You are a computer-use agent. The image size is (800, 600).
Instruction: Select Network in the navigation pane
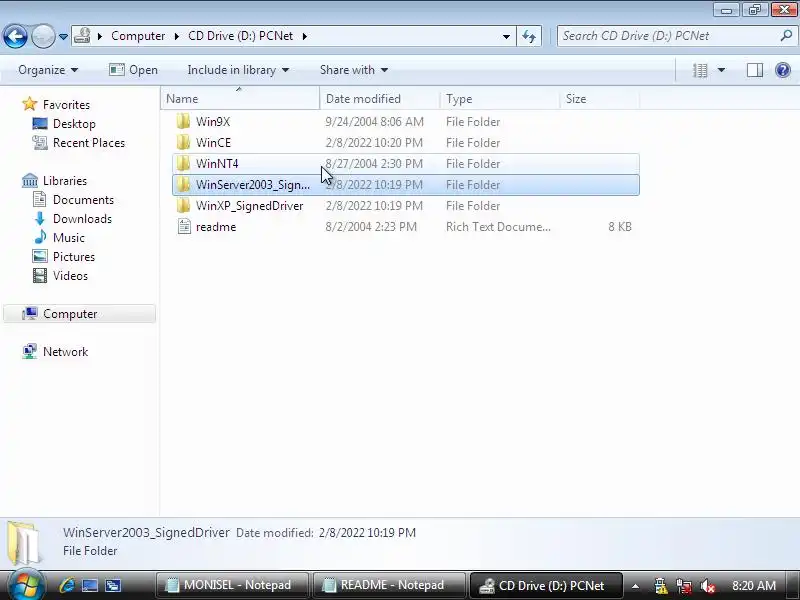65,352
